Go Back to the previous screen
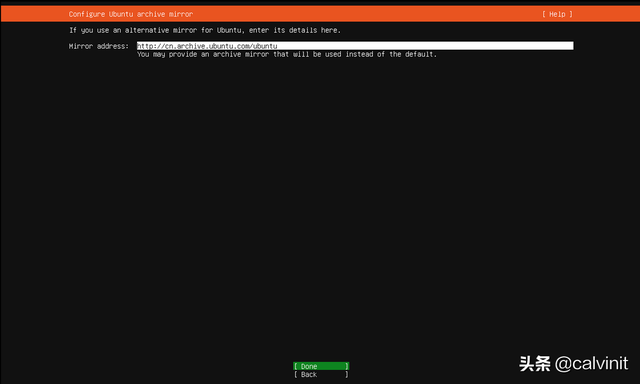 321,374
